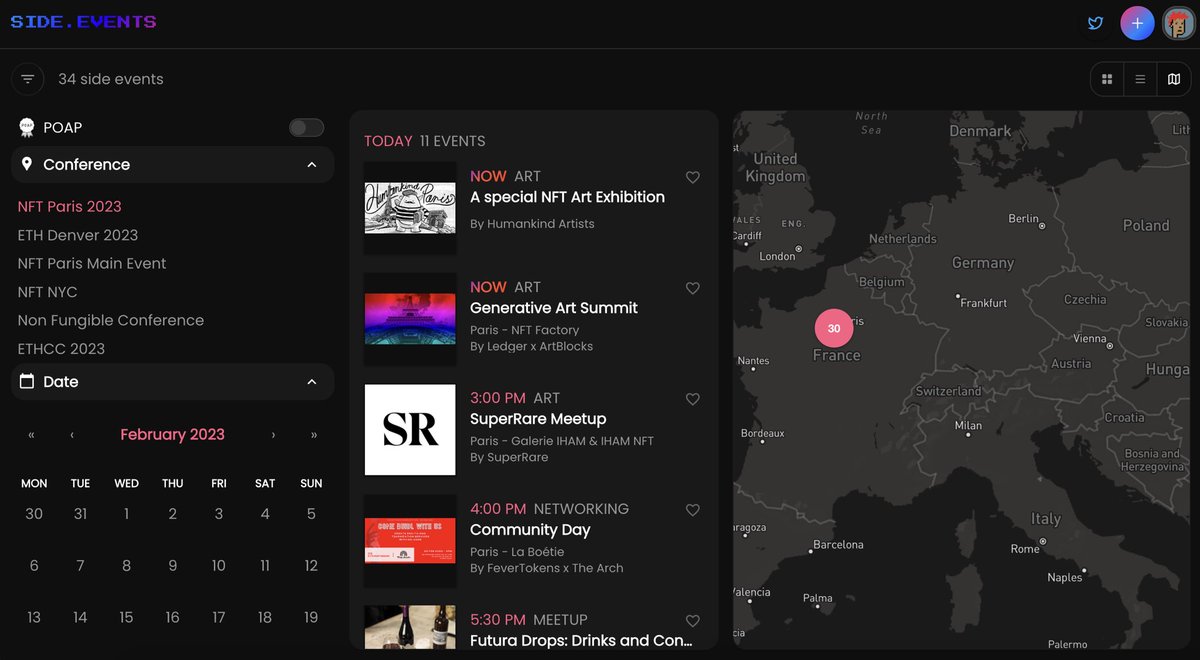Select ETHCC 2023 conference

61,349
